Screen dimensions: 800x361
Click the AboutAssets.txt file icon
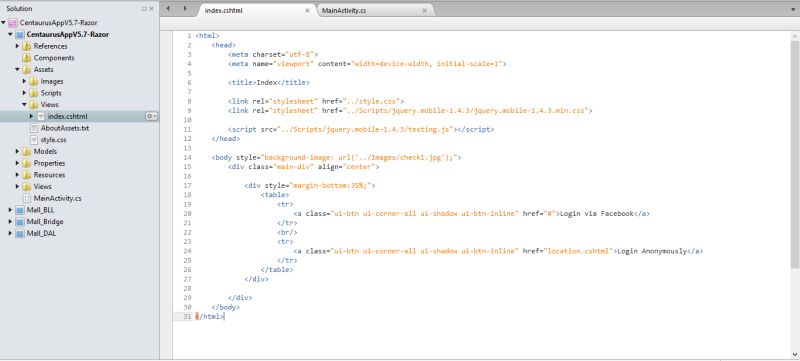pyautogui.click(x=34, y=128)
